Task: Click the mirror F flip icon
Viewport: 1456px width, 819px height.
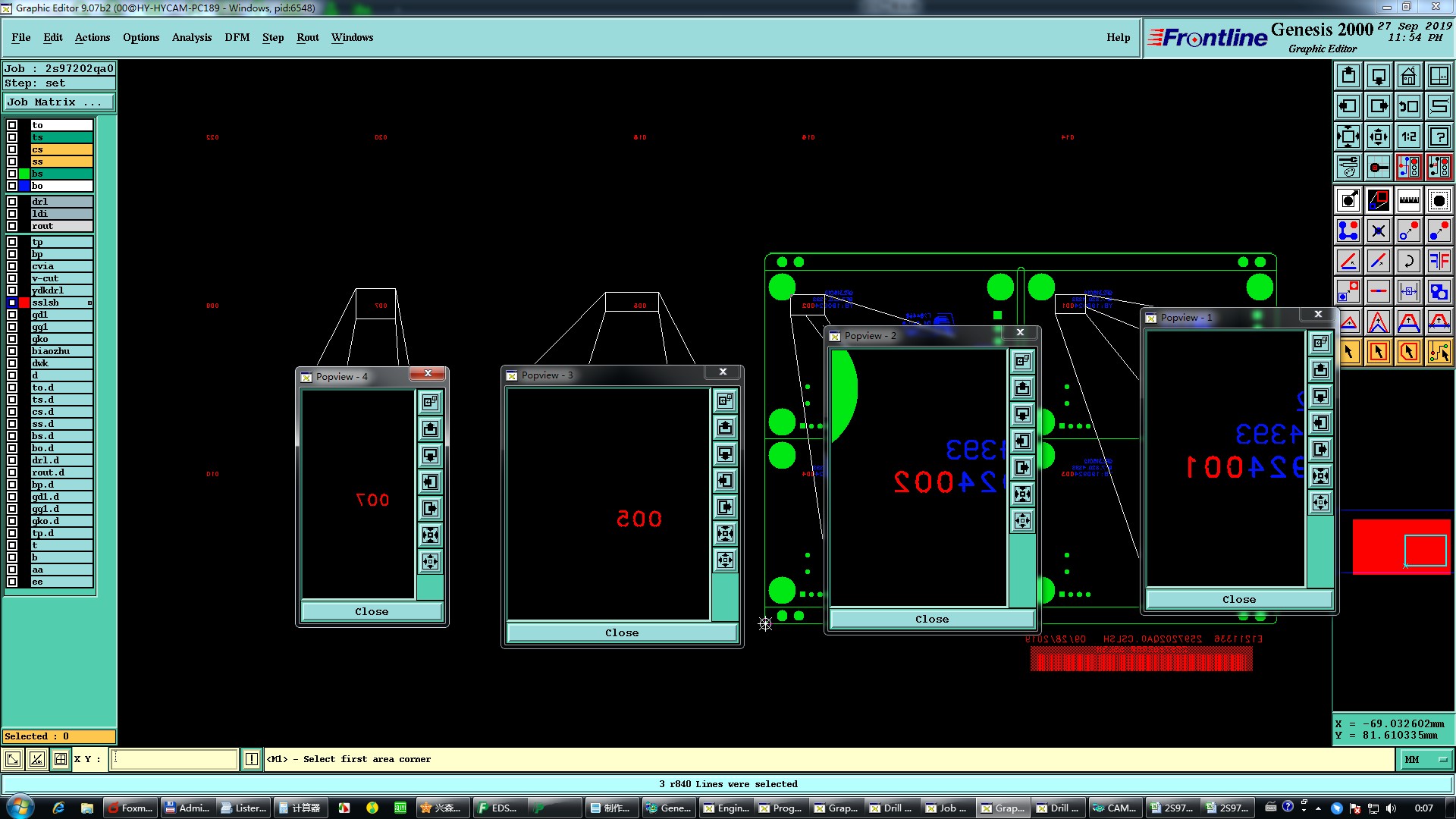Action: (x=1439, y=261)
